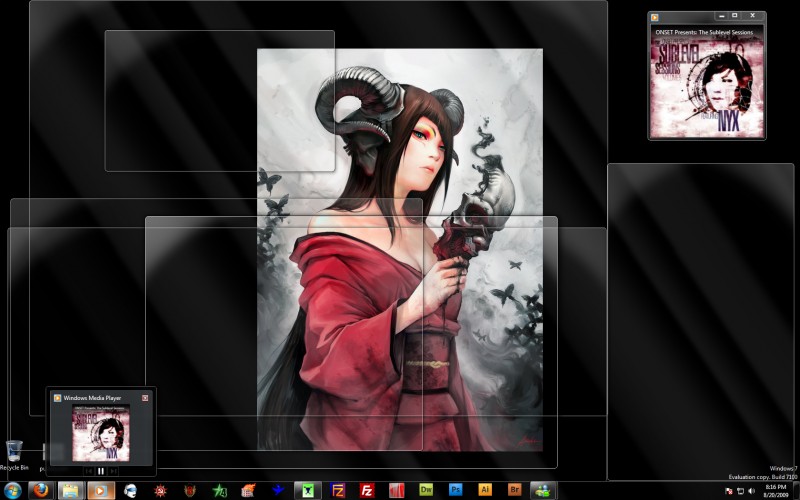This screenshot has height=500, width=800.
Task: Open the flaming calendar icon on taskbar
Action: 248,491
